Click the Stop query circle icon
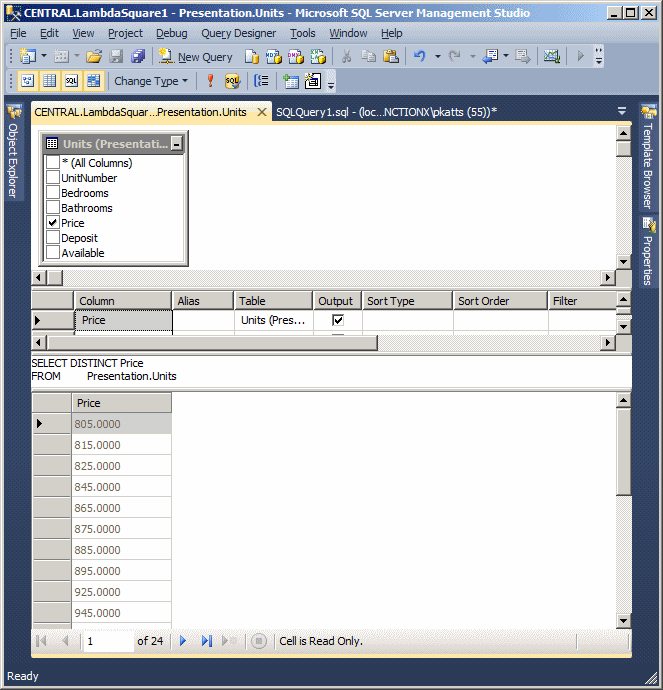The height and width of the screenshot is (690, 663). coord(259,641)
